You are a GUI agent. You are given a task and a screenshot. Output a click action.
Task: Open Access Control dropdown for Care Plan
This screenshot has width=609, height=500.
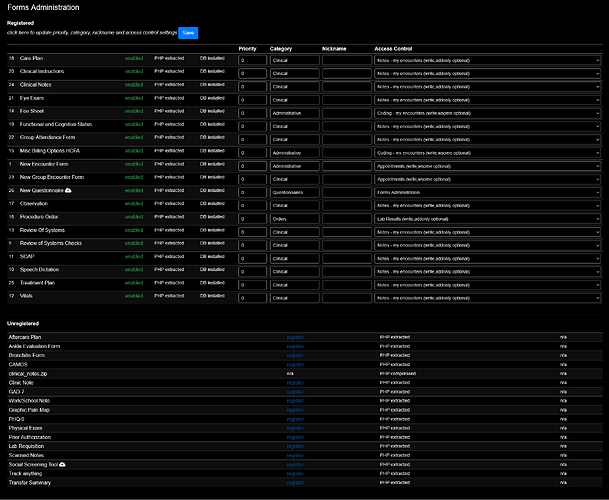[x=486, y=60]
